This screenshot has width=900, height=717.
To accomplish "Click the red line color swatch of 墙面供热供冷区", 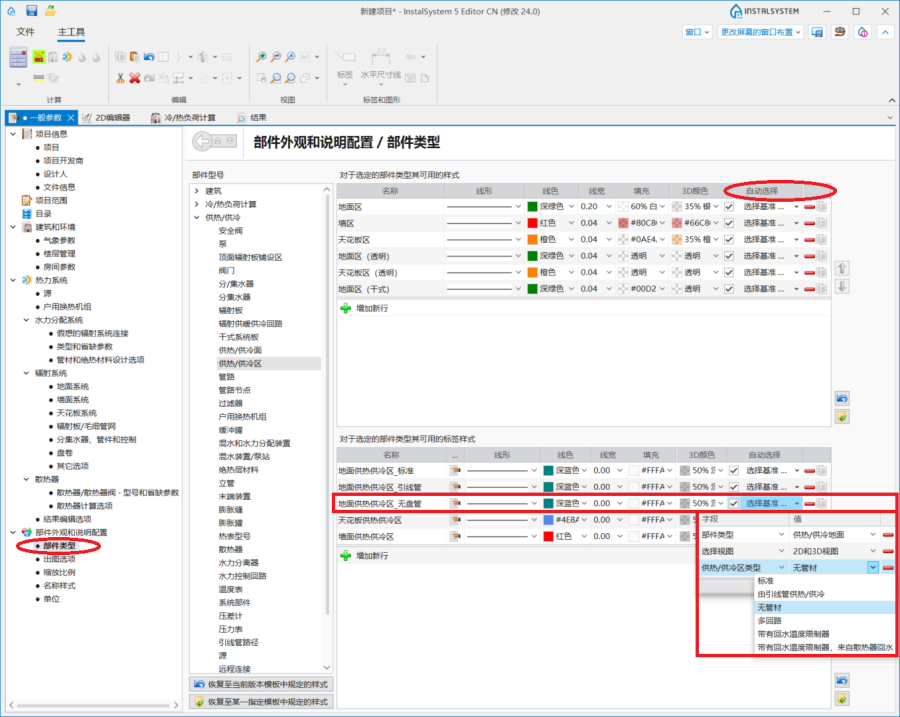I will pyautogui.click(x=548, y=536).
